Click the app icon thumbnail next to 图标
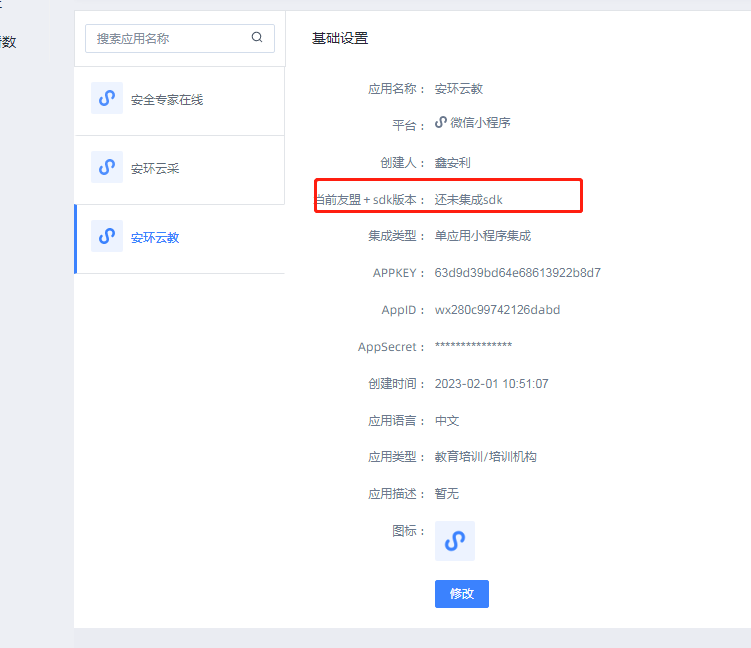This screenshot has height=648, width=751. [x=455, y=541]
